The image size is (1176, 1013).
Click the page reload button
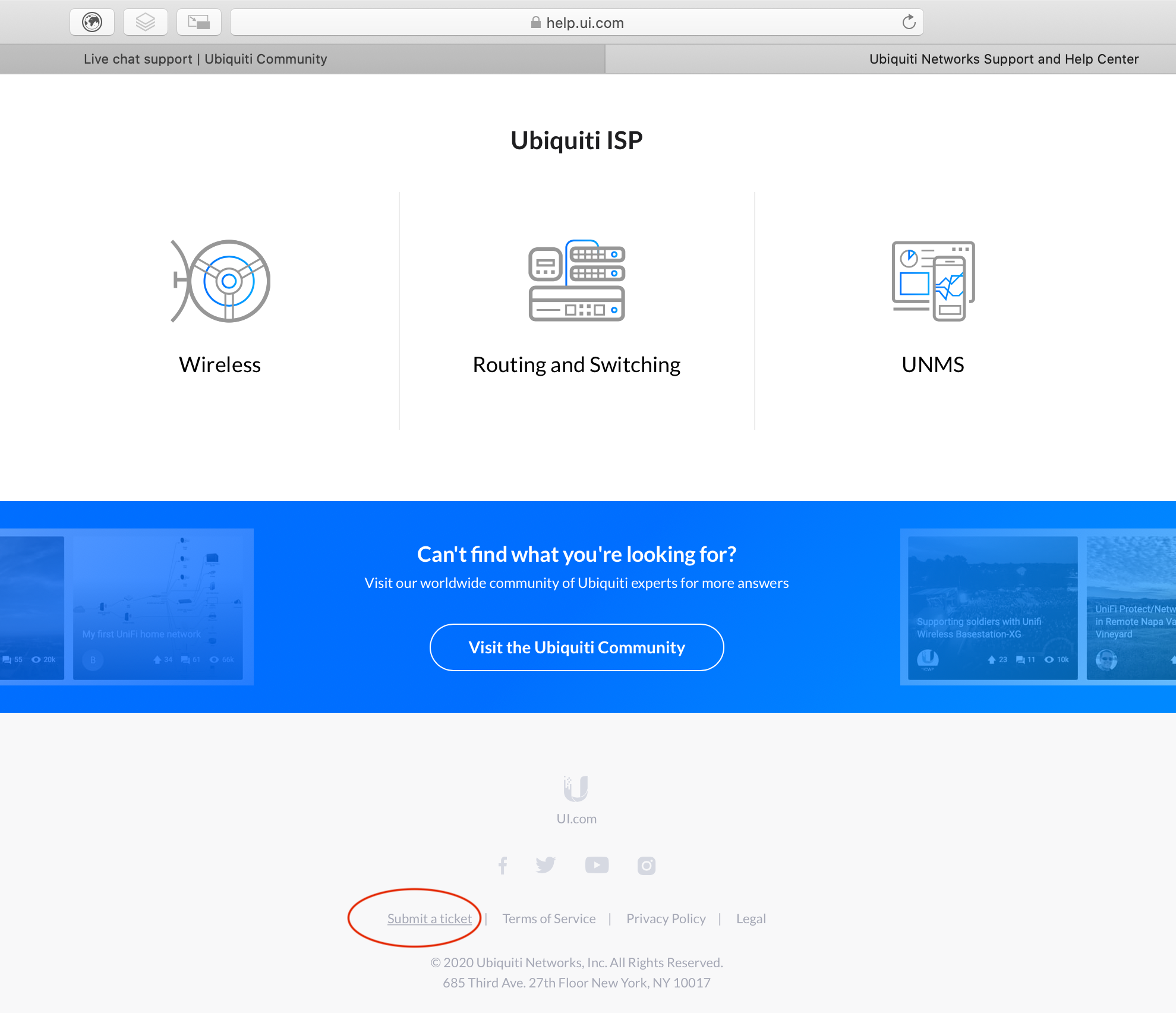click(908, 22)
